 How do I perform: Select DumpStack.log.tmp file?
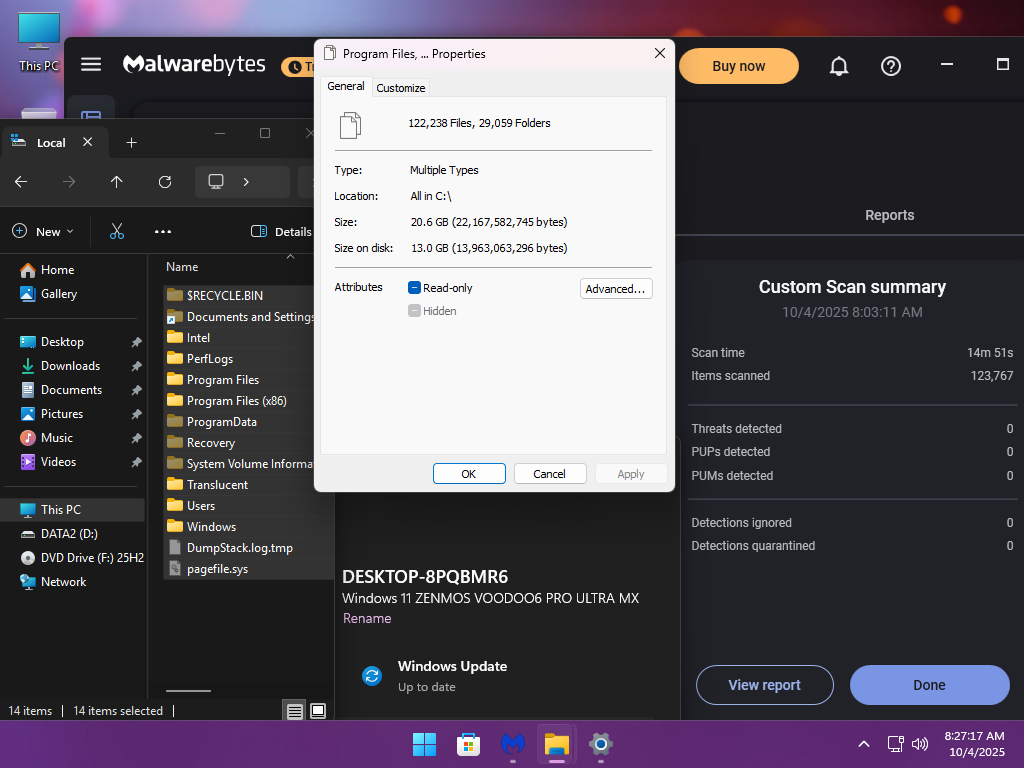[x=240, y=548]
